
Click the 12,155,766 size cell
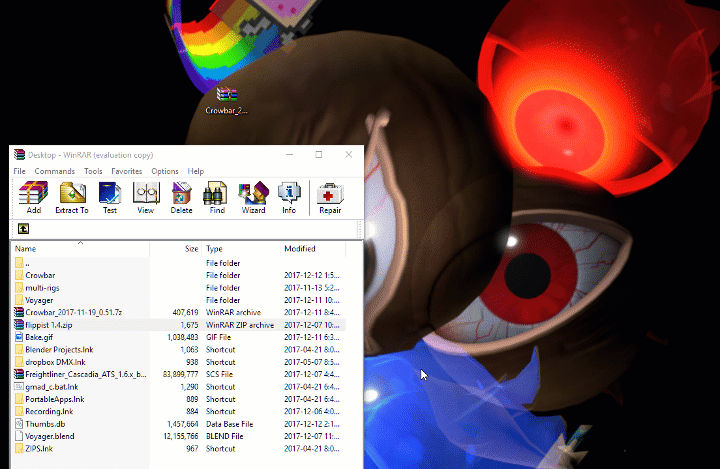[x=180, y=436]
